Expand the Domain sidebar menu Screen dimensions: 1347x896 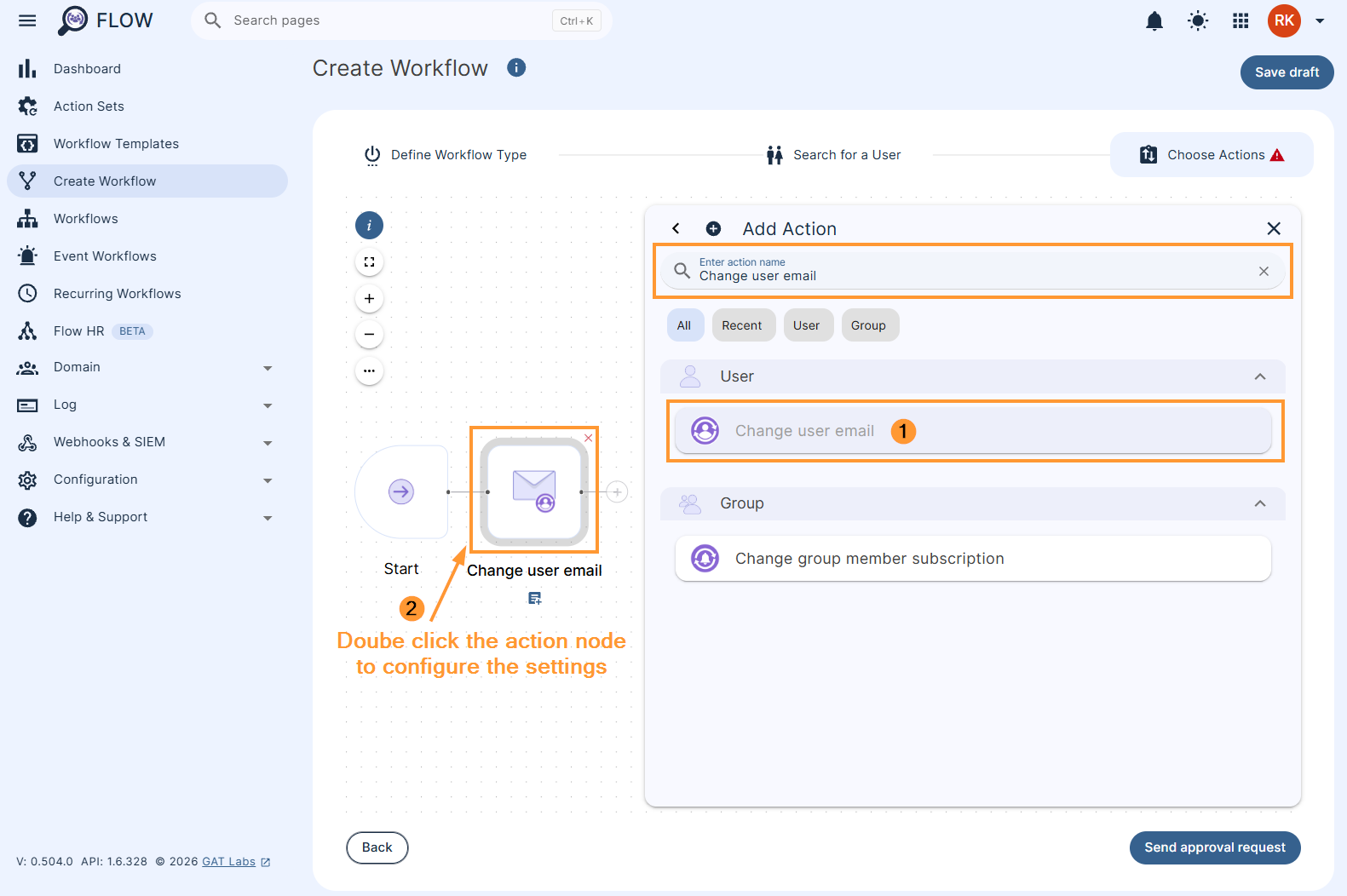147,367
